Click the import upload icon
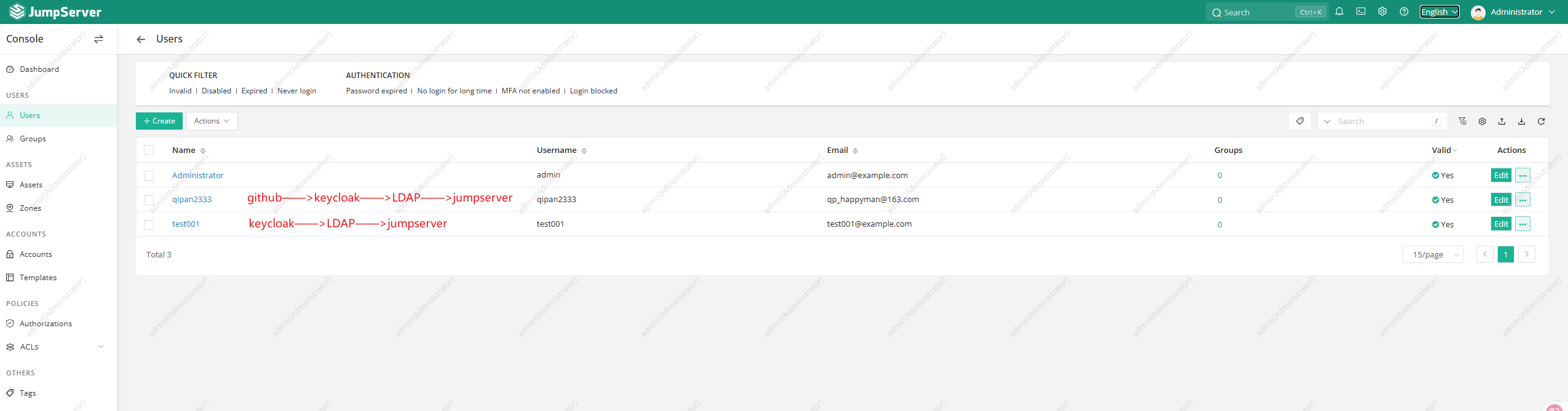Viewport: 1568px width, 411px height. point(1502,122)
